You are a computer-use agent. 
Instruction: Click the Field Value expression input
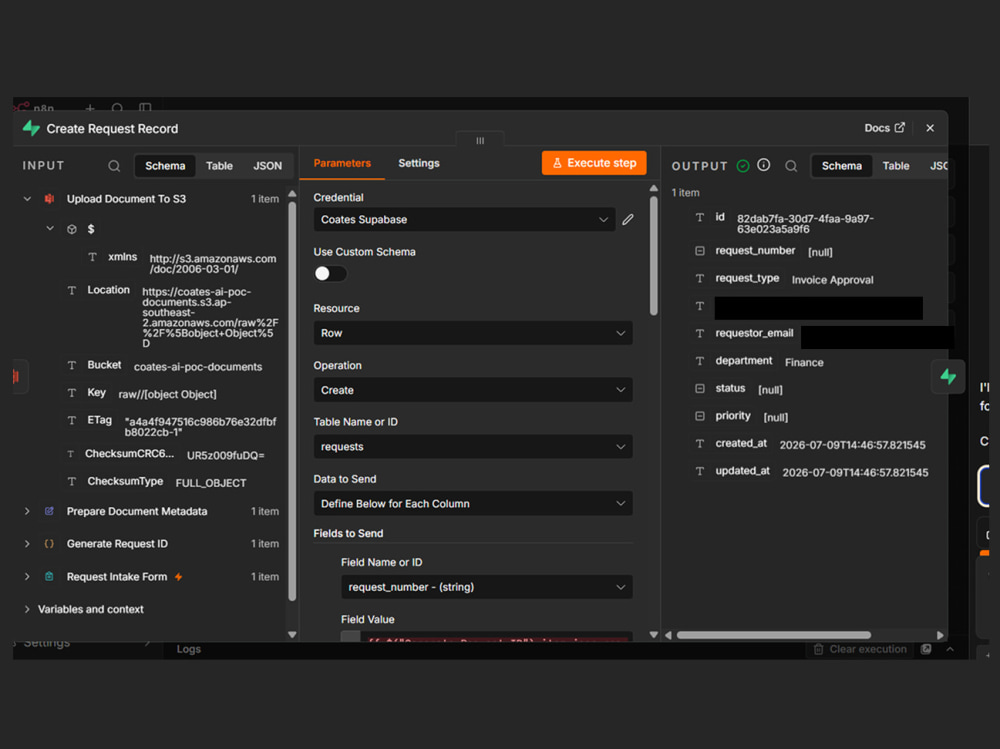point(487,637)
